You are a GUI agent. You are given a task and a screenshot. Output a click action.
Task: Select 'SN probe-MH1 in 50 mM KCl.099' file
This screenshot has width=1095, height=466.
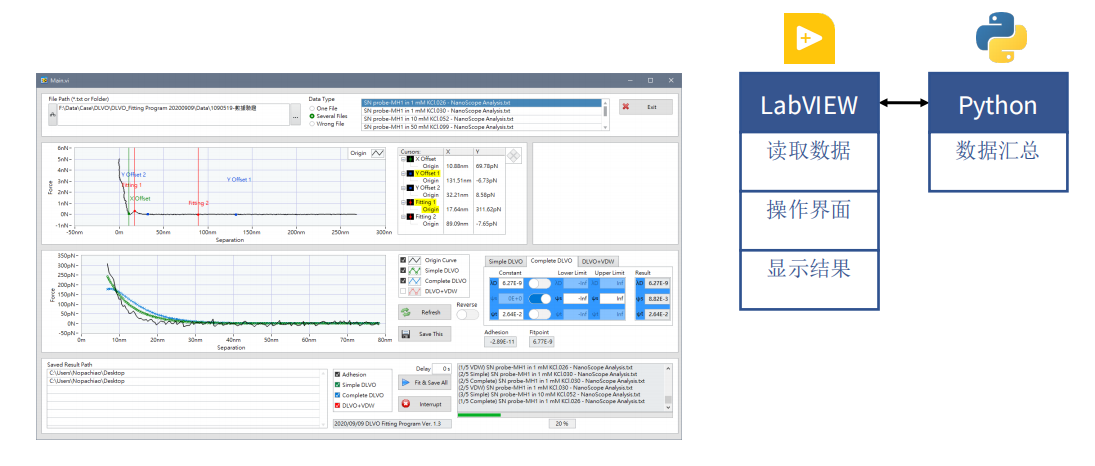[482, 127]
